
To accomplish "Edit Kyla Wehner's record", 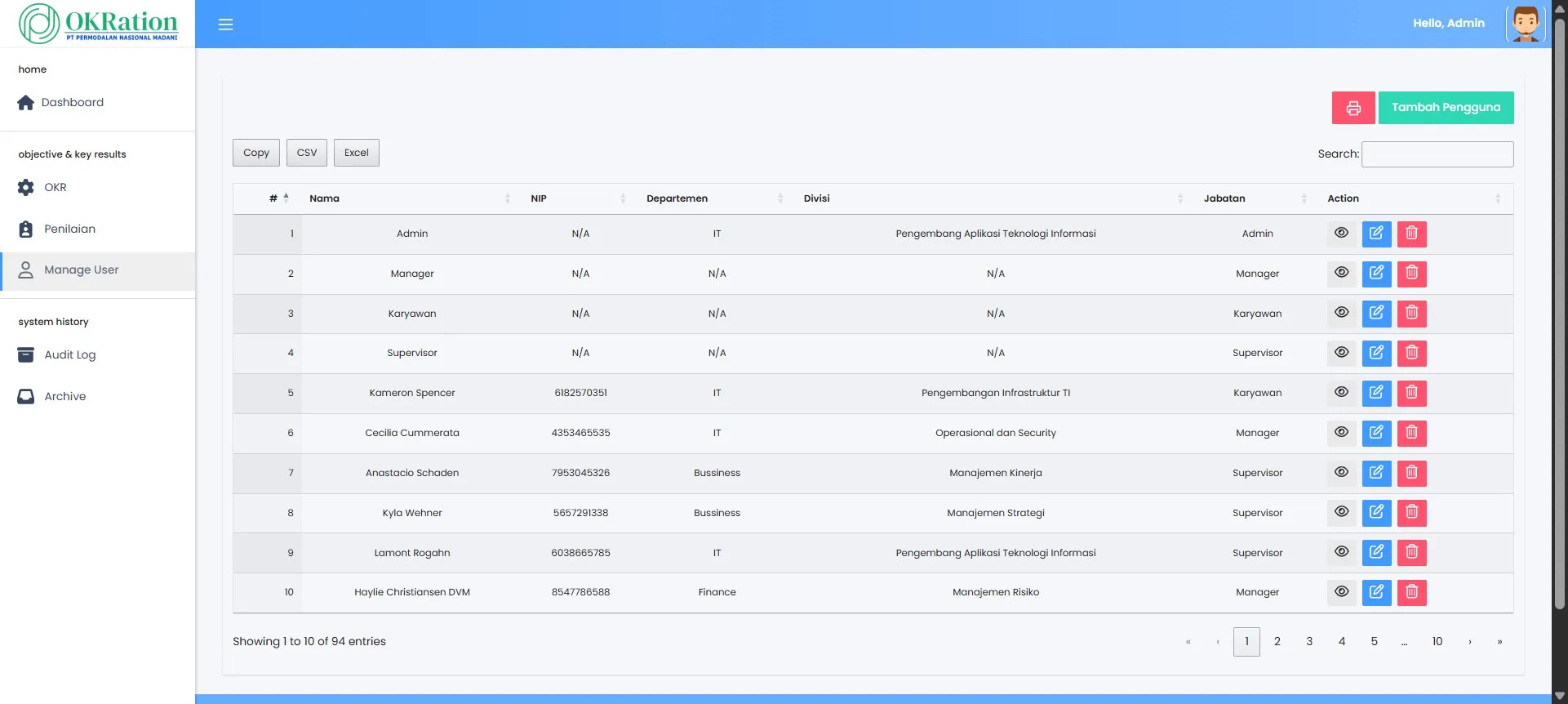I will tap(1376, 513).
